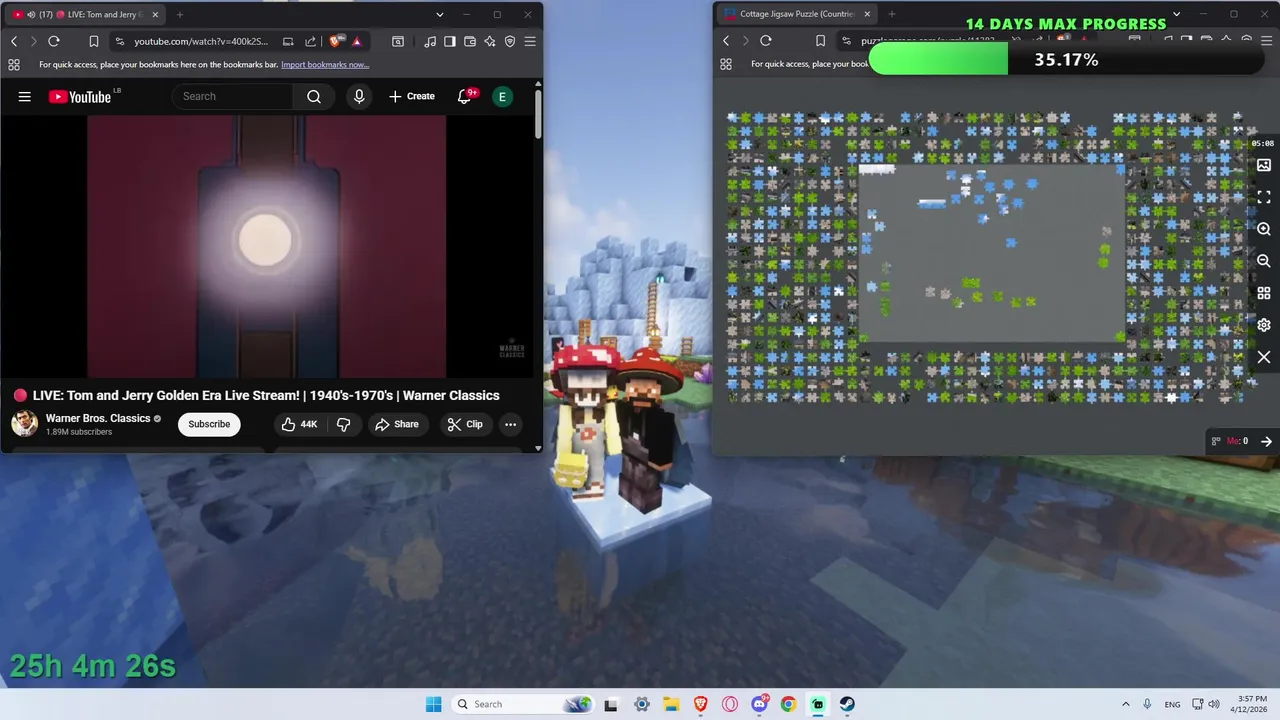Open YouTube hamburger guide menu

(25, 96)
